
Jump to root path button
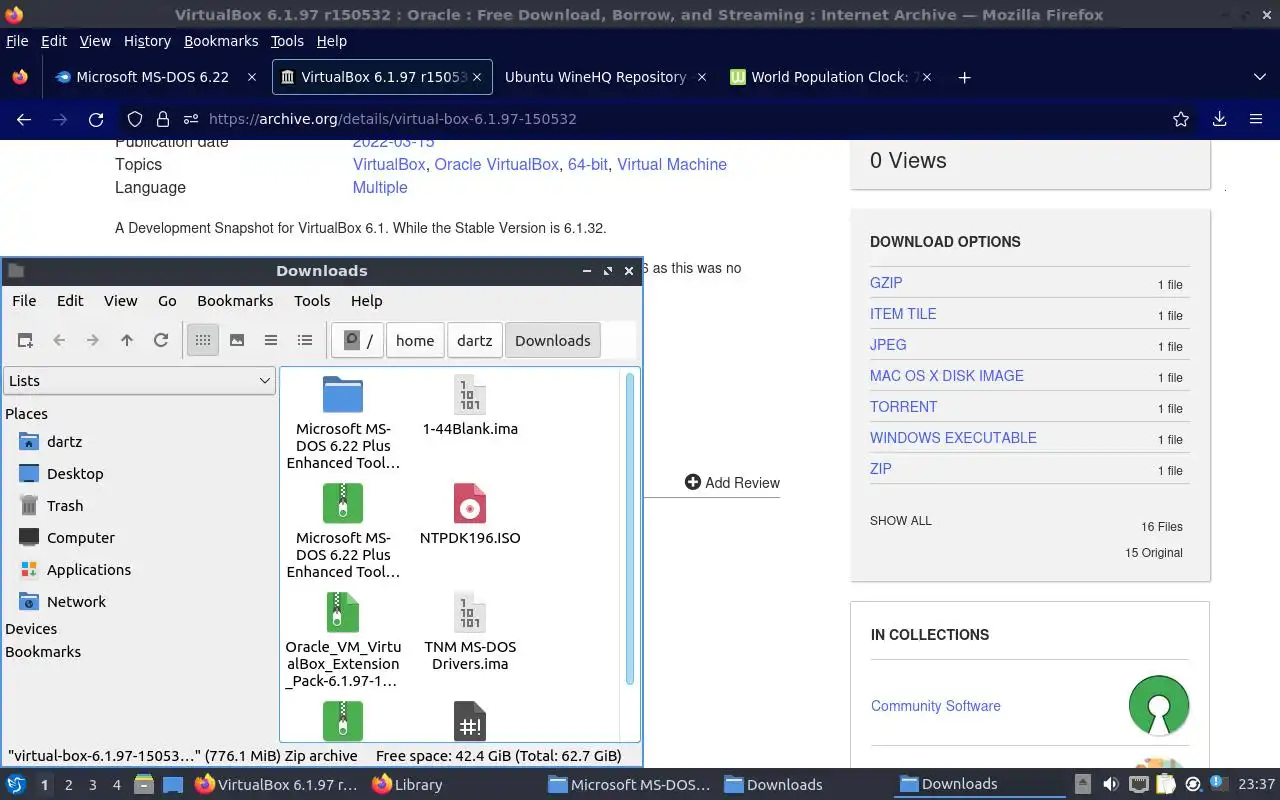click(x=358, y=340)
